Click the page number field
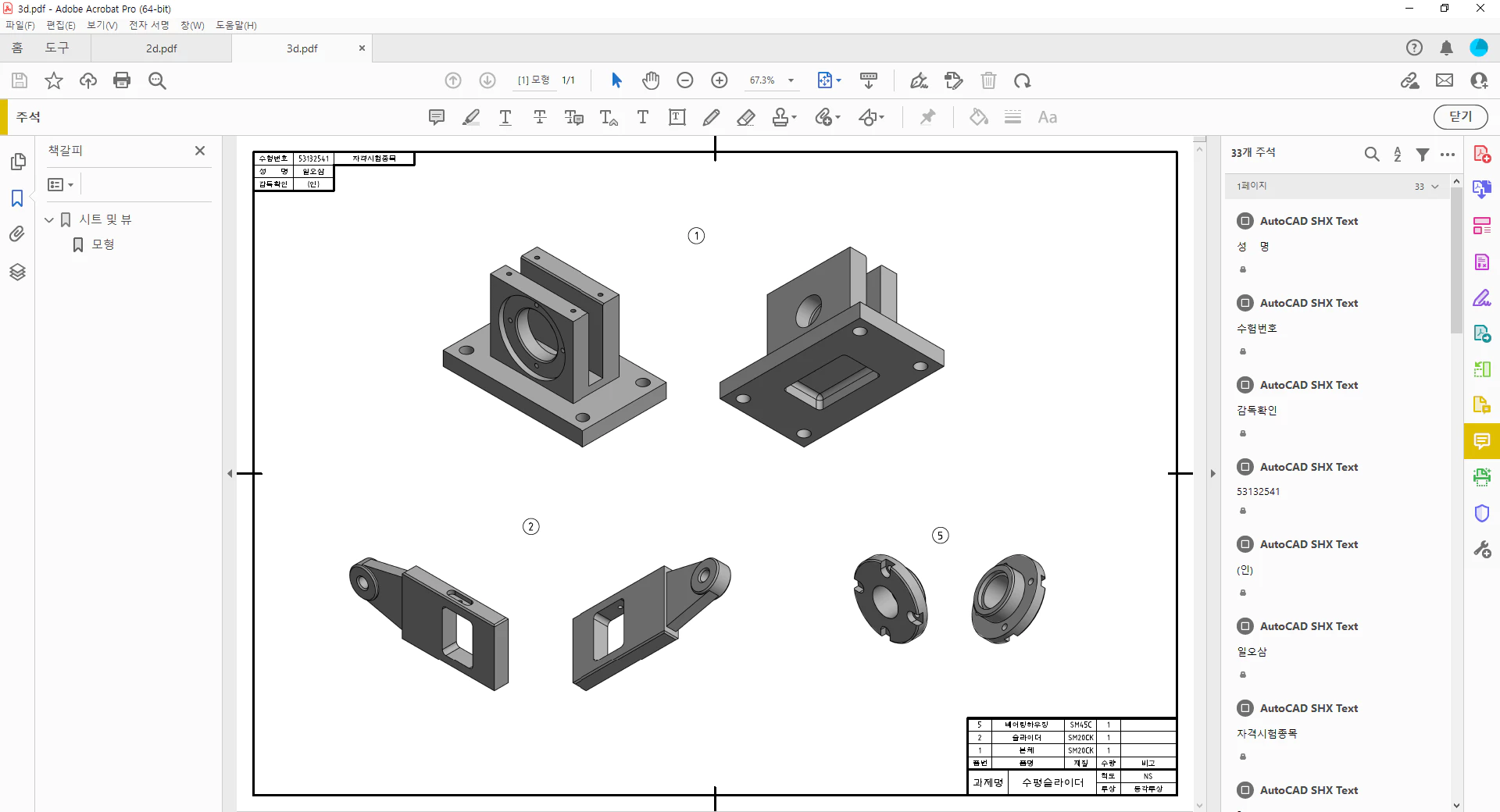Viewport: 1500px width, 812px height. (534, 80)
